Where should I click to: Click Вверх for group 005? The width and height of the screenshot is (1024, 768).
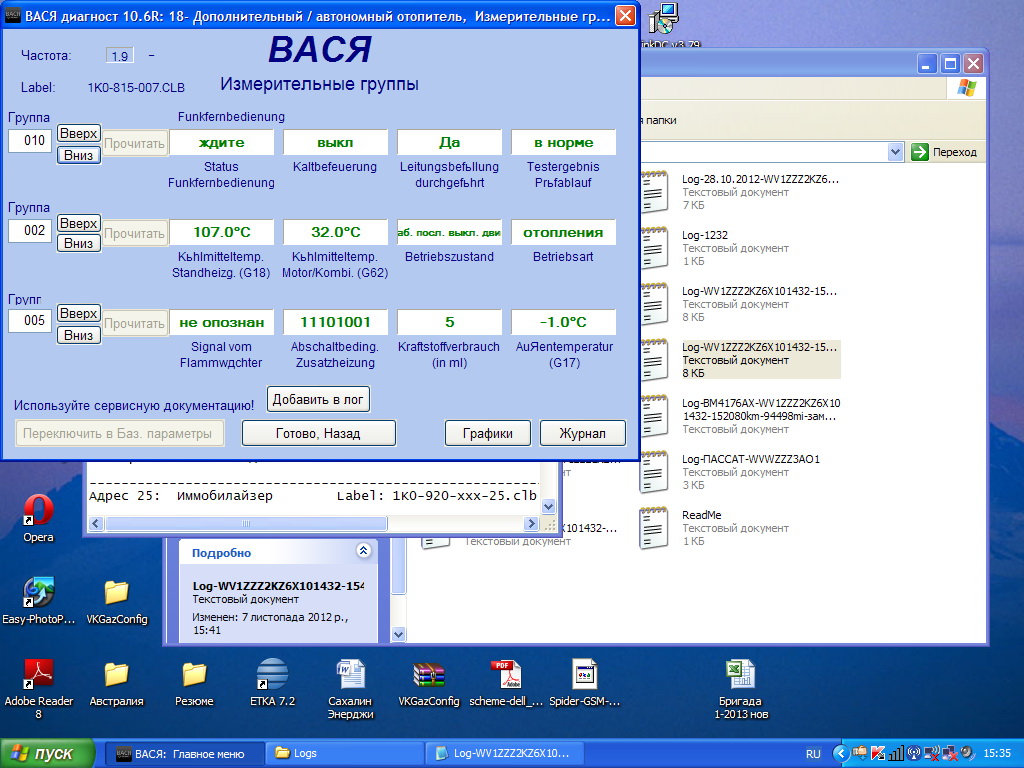78,313
